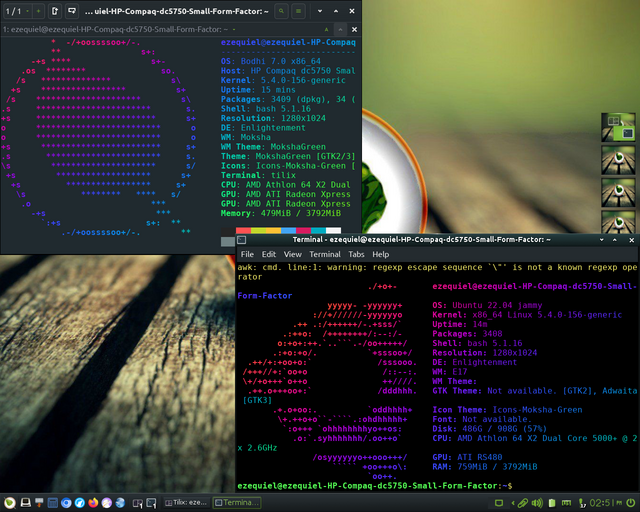Open the Tabs menu in Terminal
The image size is (640, 512).
(x=356, y=254)
